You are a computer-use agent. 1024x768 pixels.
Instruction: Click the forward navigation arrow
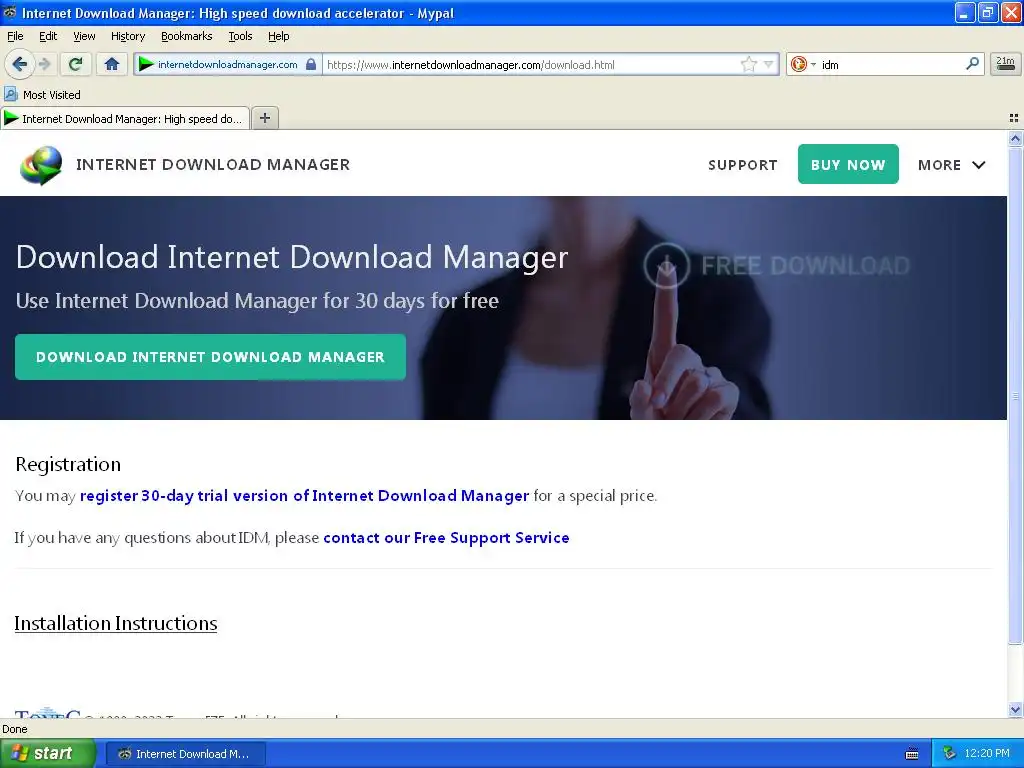[44, 64]
